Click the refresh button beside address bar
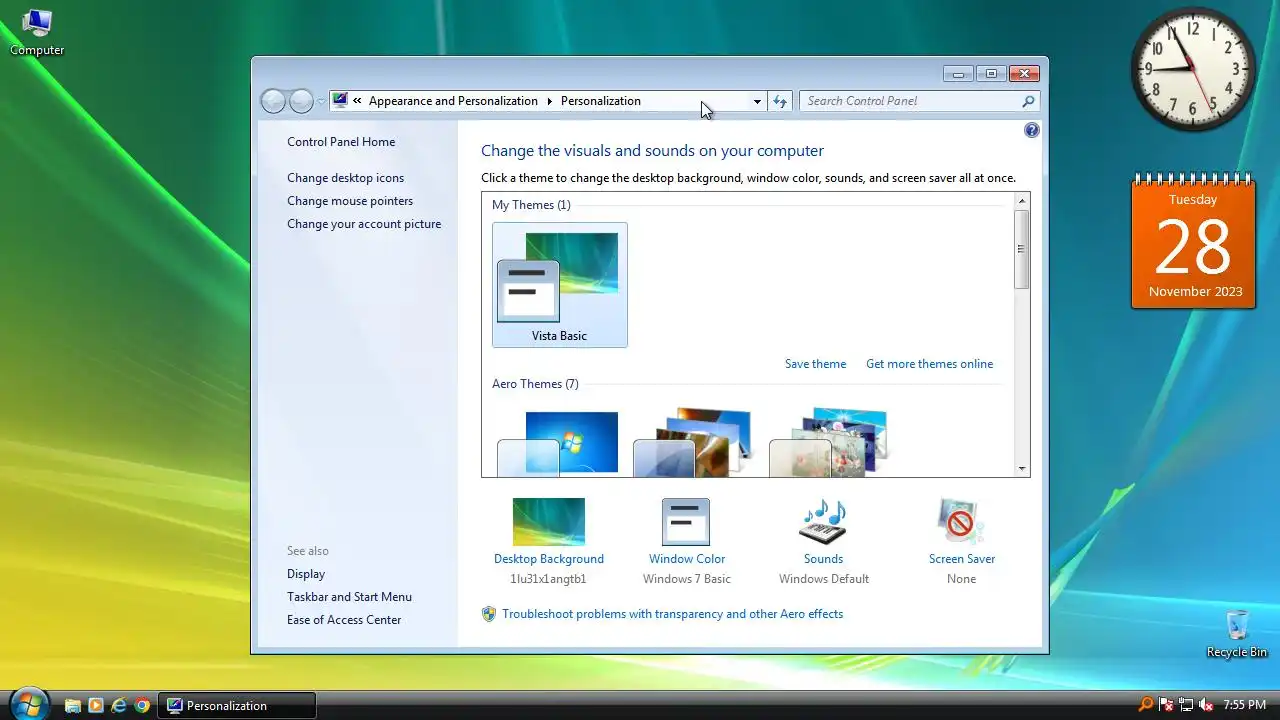Viewport: 1280px width, 720px height. 780,101
